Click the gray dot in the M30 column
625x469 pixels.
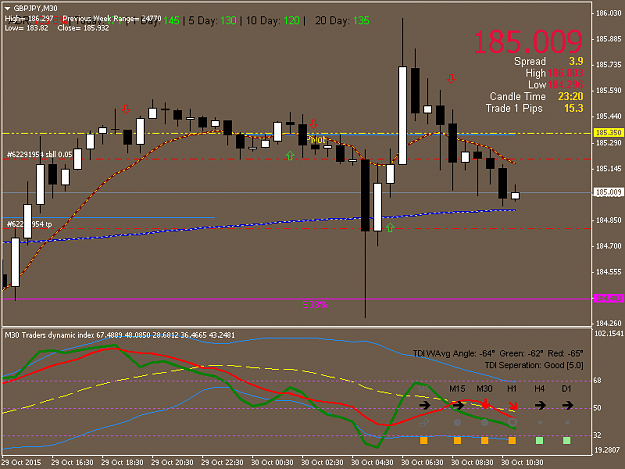point(485,422)
